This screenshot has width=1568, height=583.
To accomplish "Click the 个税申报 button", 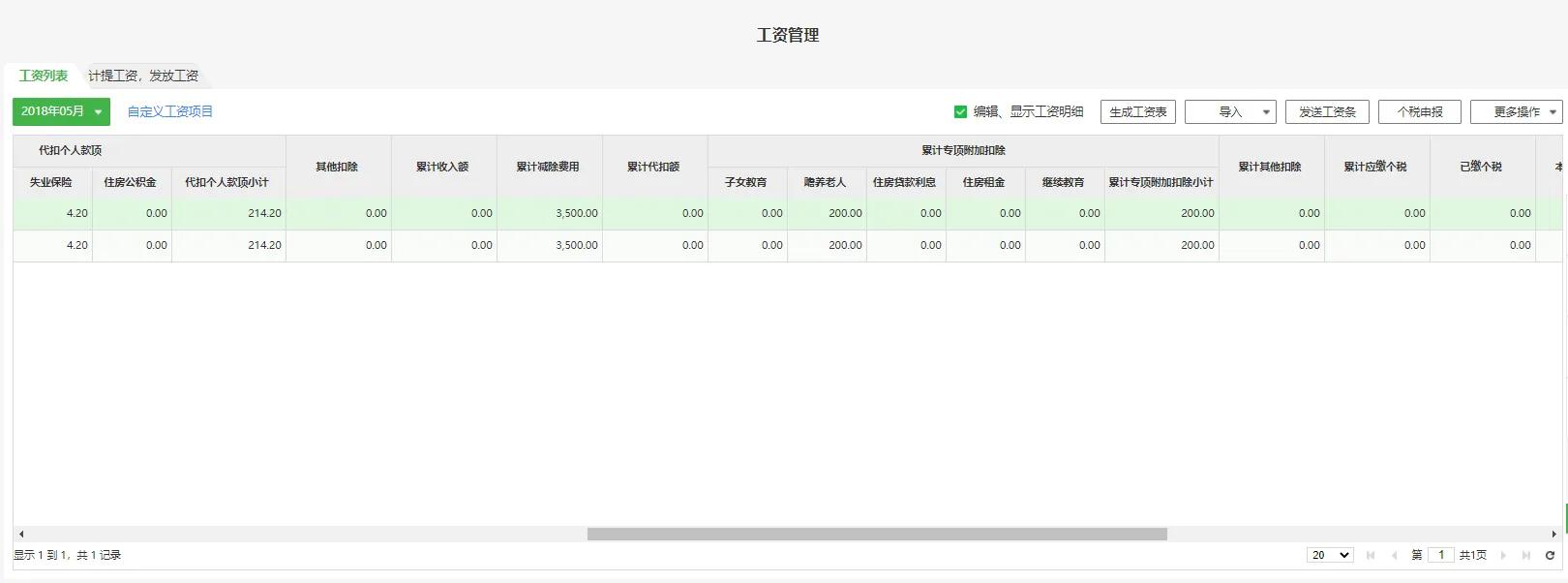I will click(1420, 111).
